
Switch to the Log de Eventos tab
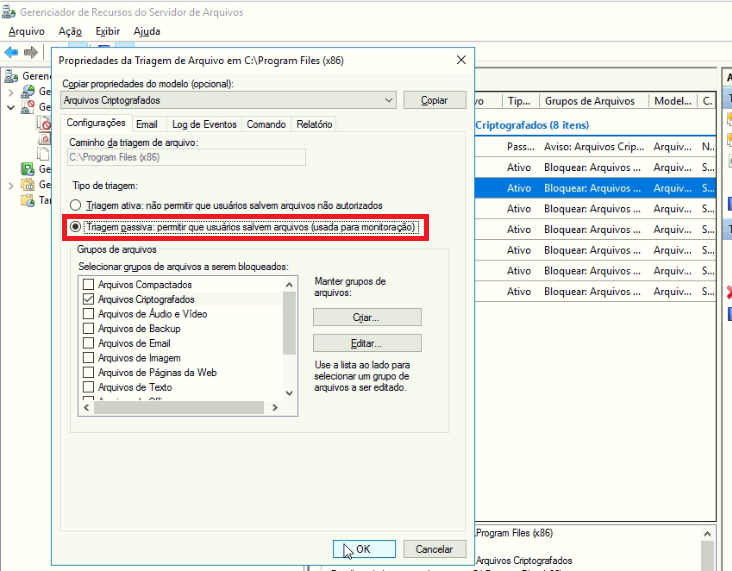(x=204, y=124)
